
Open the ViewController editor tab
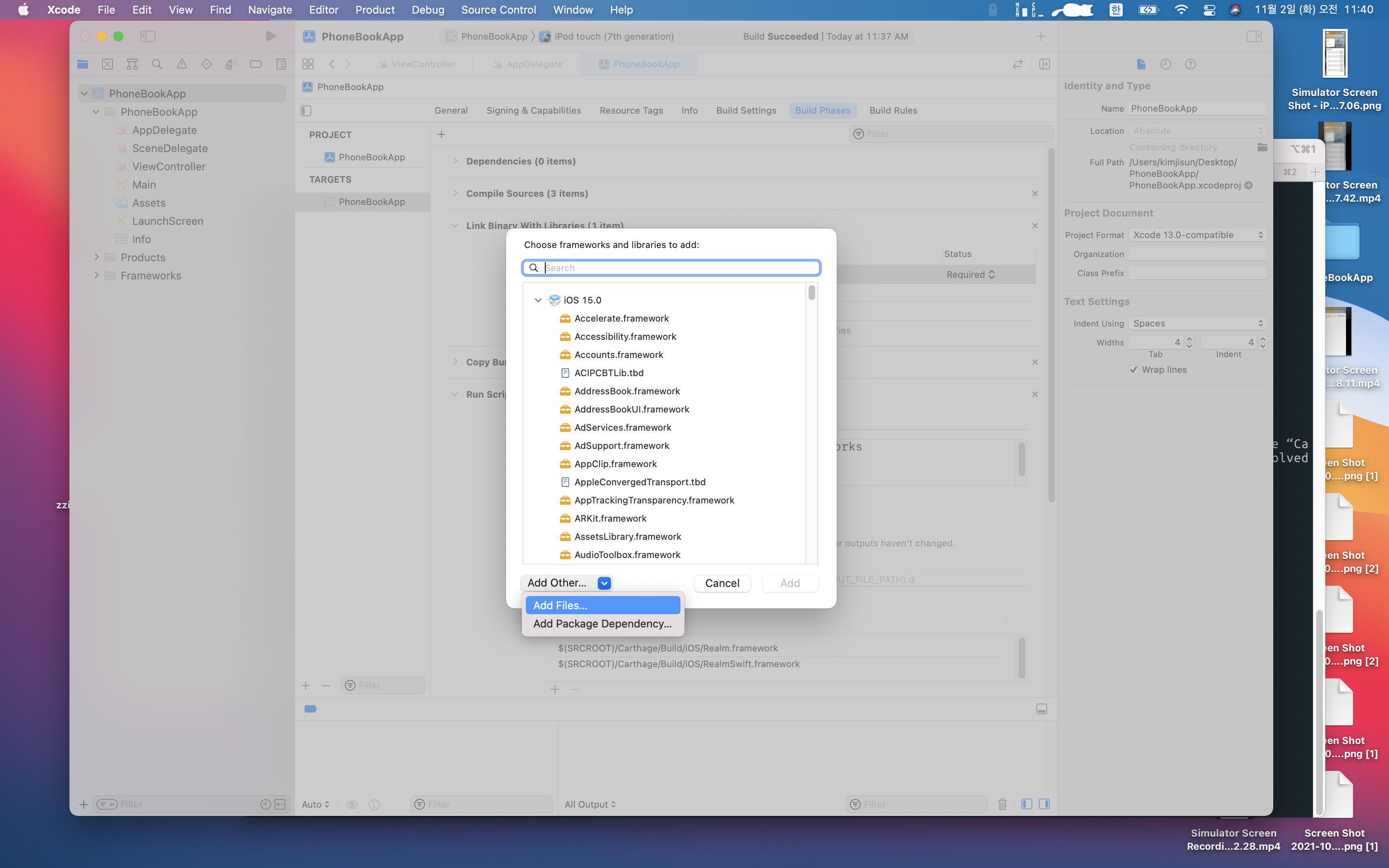tap(417, 64)
